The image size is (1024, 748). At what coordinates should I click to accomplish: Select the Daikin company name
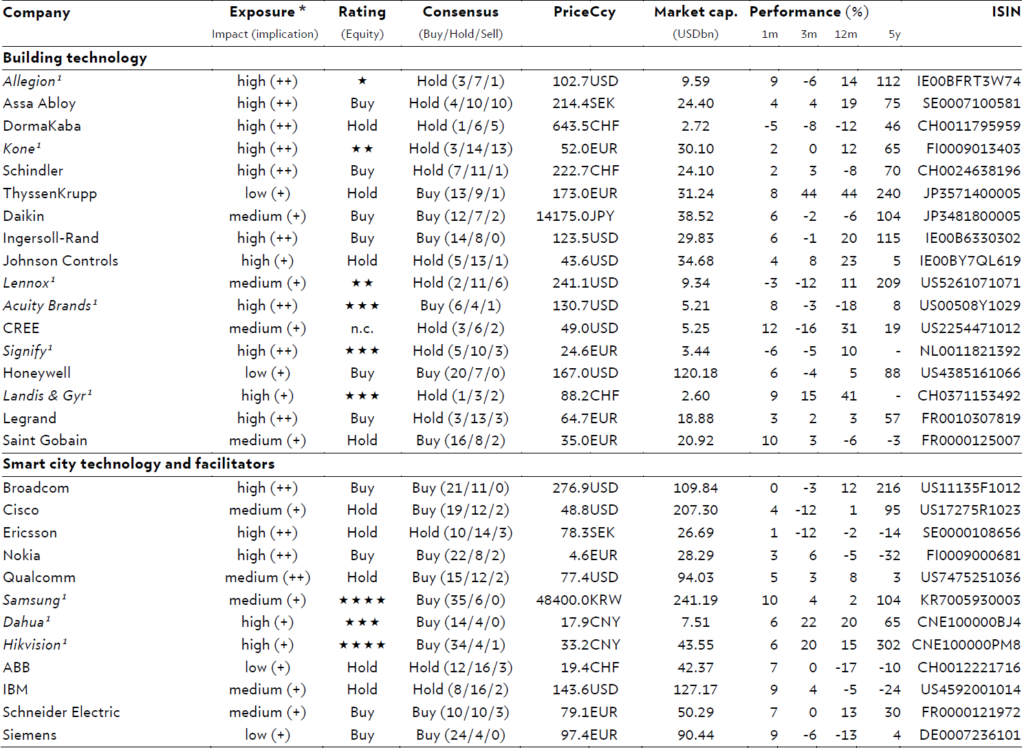coord(24,216)
